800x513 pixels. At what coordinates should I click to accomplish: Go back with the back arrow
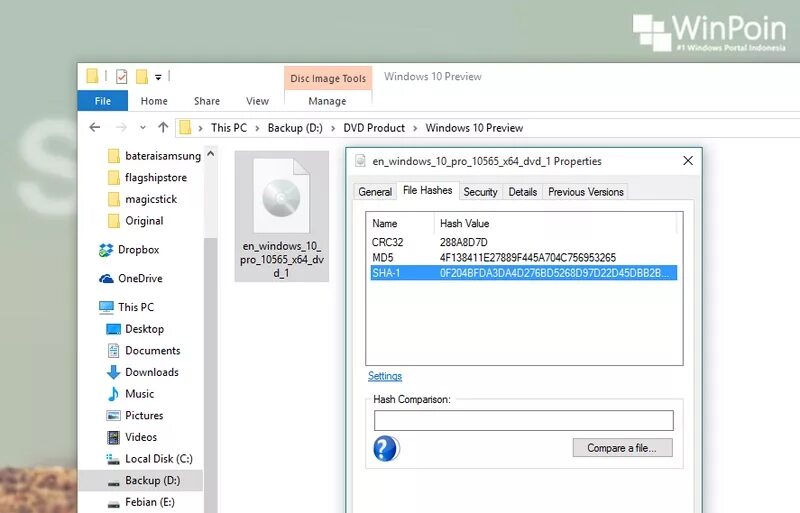click(95, 127)
